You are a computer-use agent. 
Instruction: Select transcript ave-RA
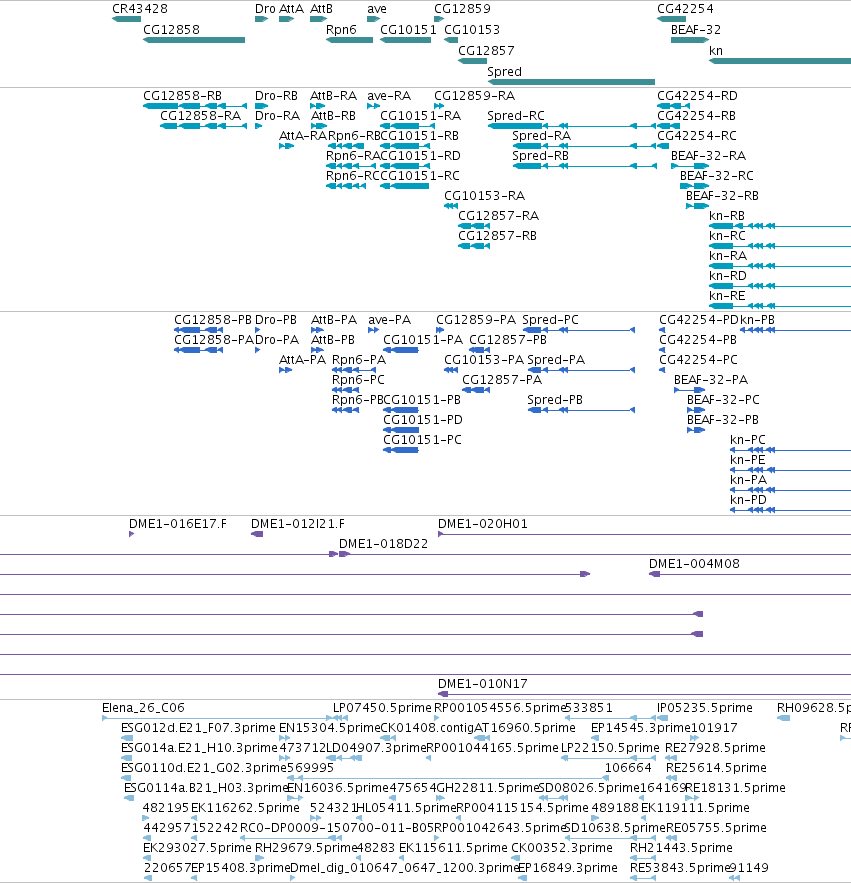(389, 96)
